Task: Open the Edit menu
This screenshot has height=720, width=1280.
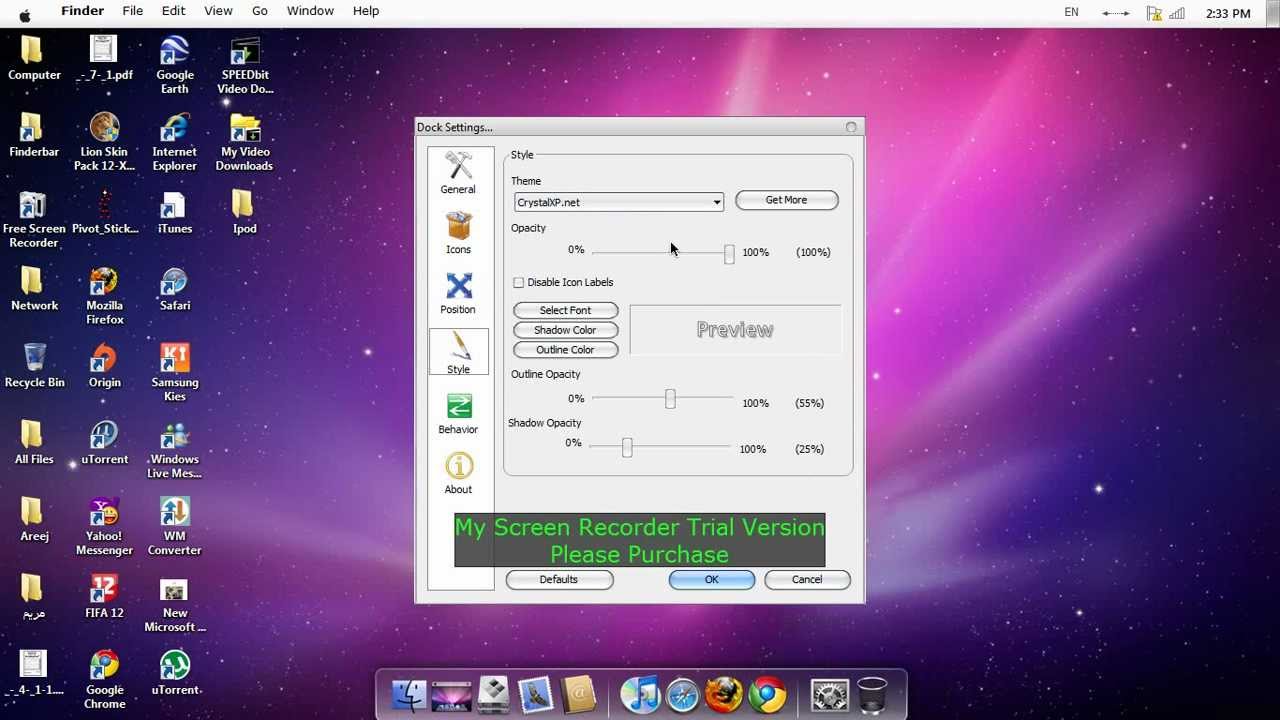Action: (x=173, y=11)
